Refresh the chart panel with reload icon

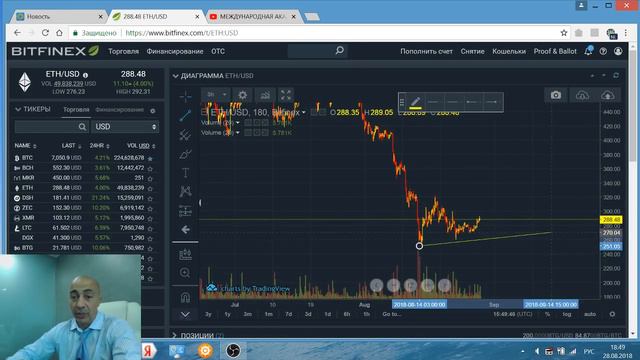pos(616,76)
